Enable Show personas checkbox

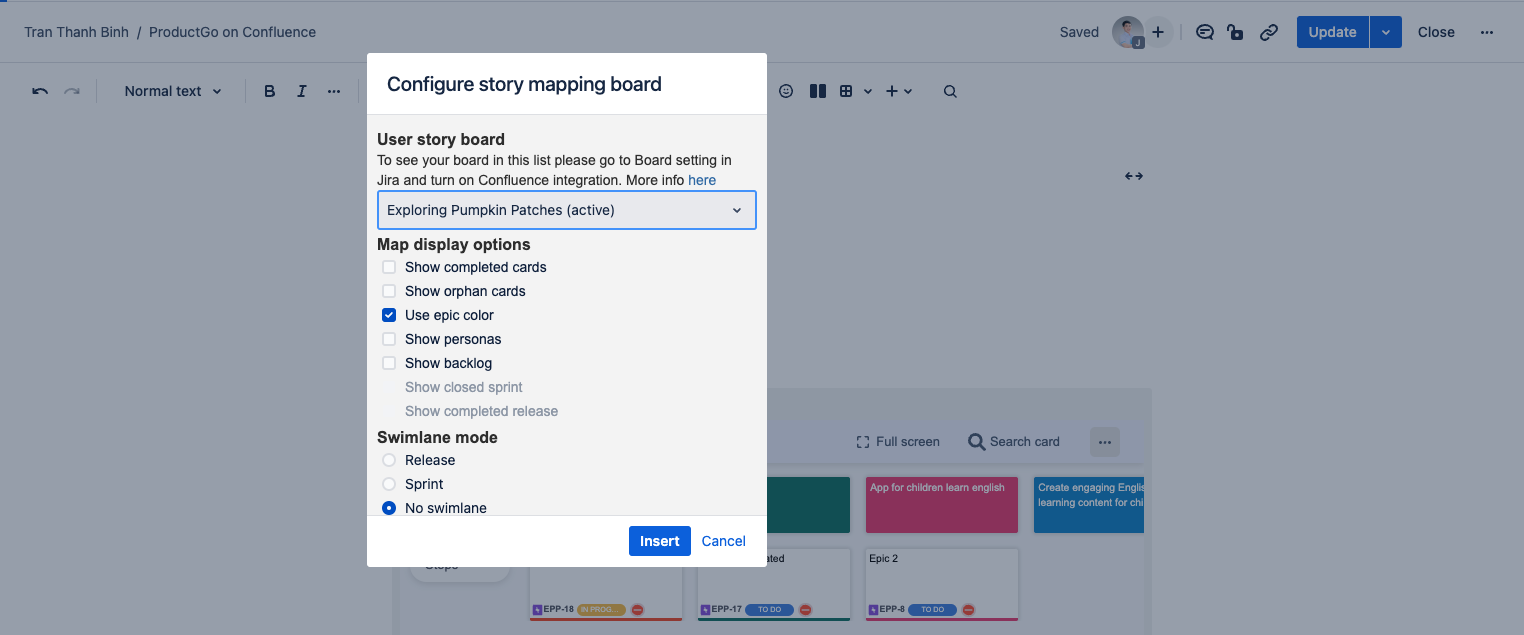[389, 339]
